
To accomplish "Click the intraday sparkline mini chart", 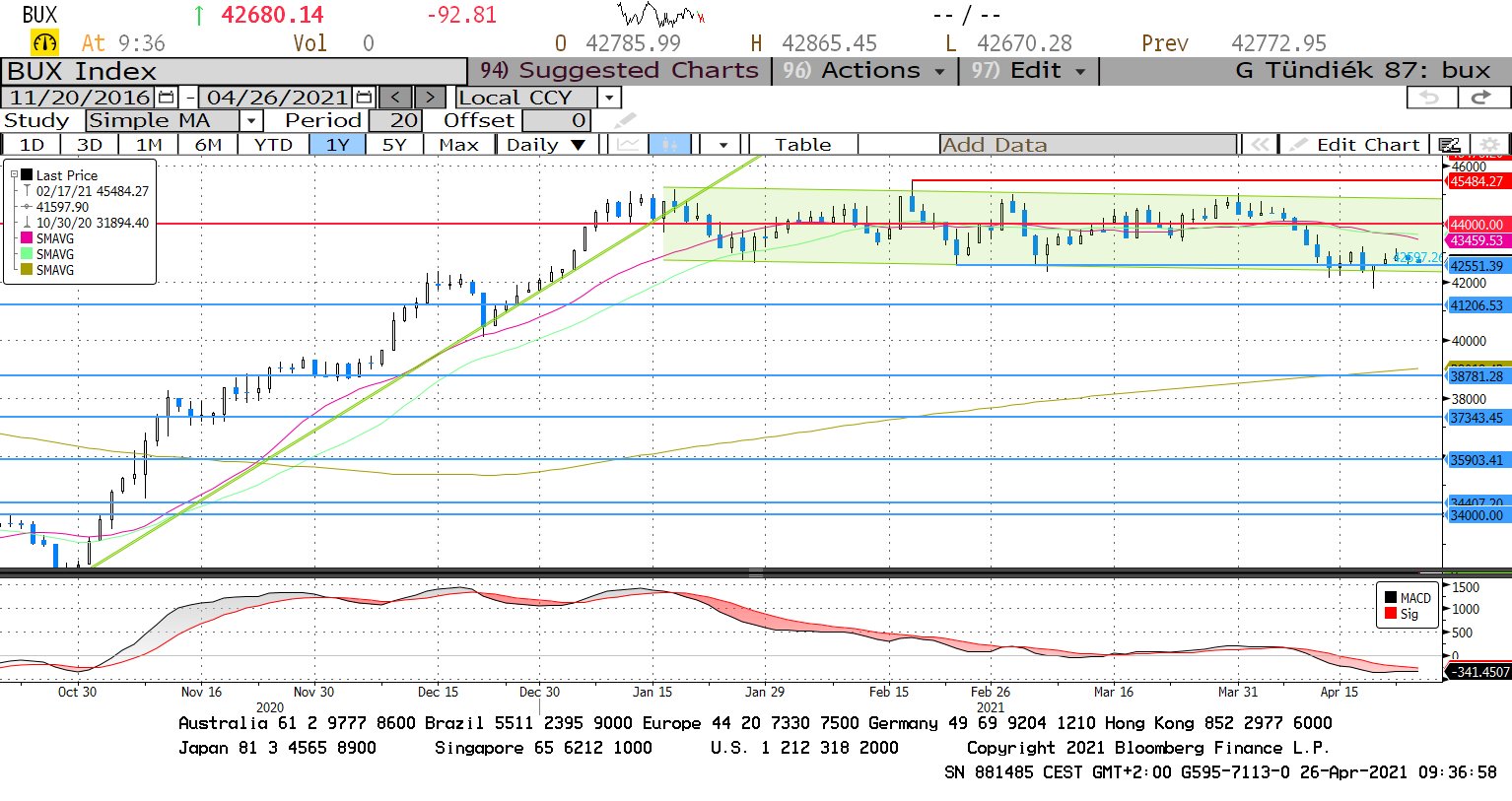I will point(661,15).
